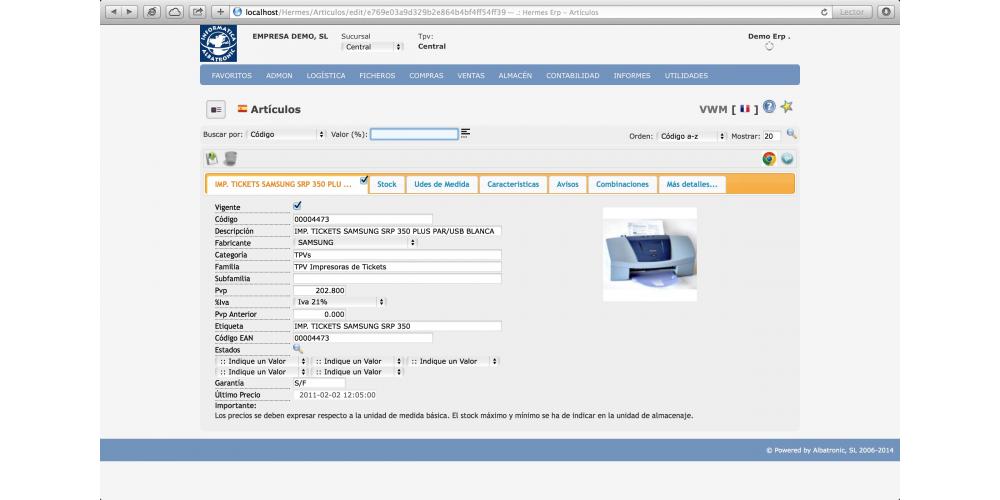Open the %Iva 'Iva 21%' dropdown
This screenshot has height=500, width=1000.
point(340,302)
